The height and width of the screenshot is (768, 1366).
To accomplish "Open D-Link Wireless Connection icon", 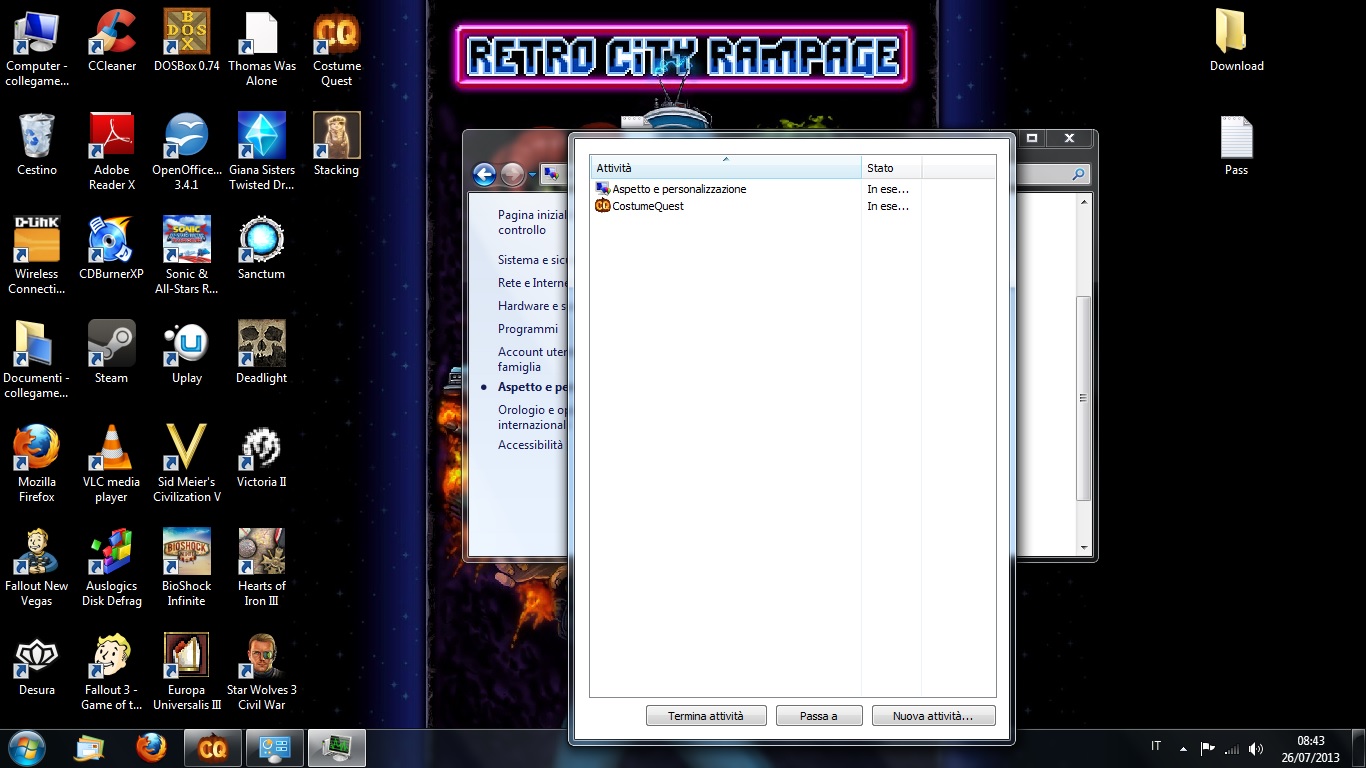I will pyautogui.click(x=37, y=256).
